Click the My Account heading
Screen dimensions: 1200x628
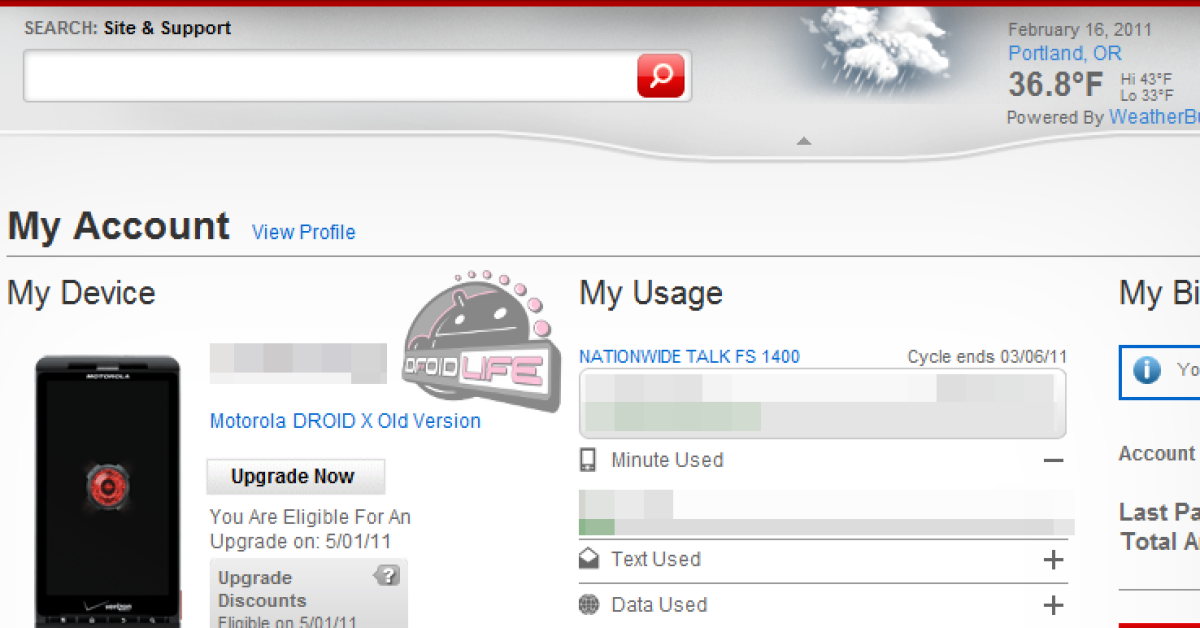point(118,227)
